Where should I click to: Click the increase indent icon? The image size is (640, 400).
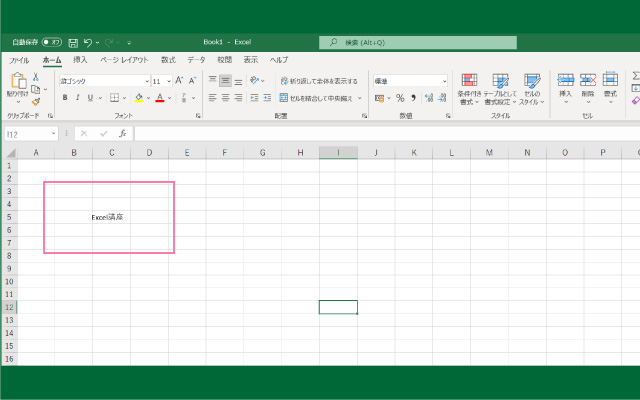point(267,98)
